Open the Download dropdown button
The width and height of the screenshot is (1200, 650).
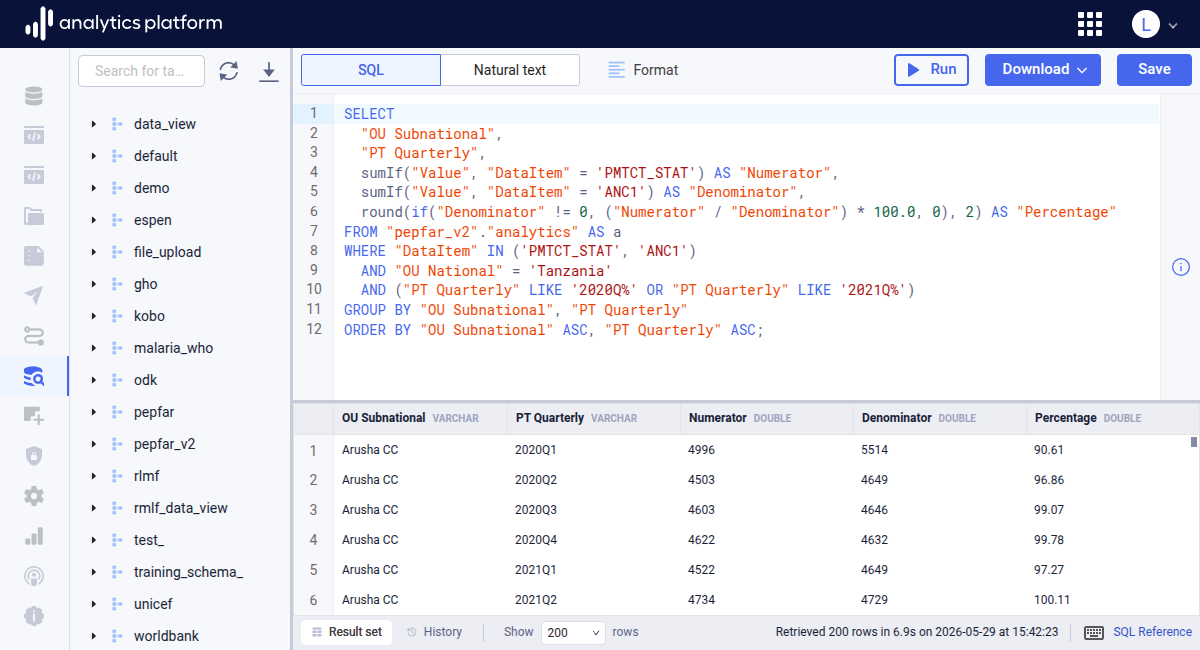(x=1043, y=70)
